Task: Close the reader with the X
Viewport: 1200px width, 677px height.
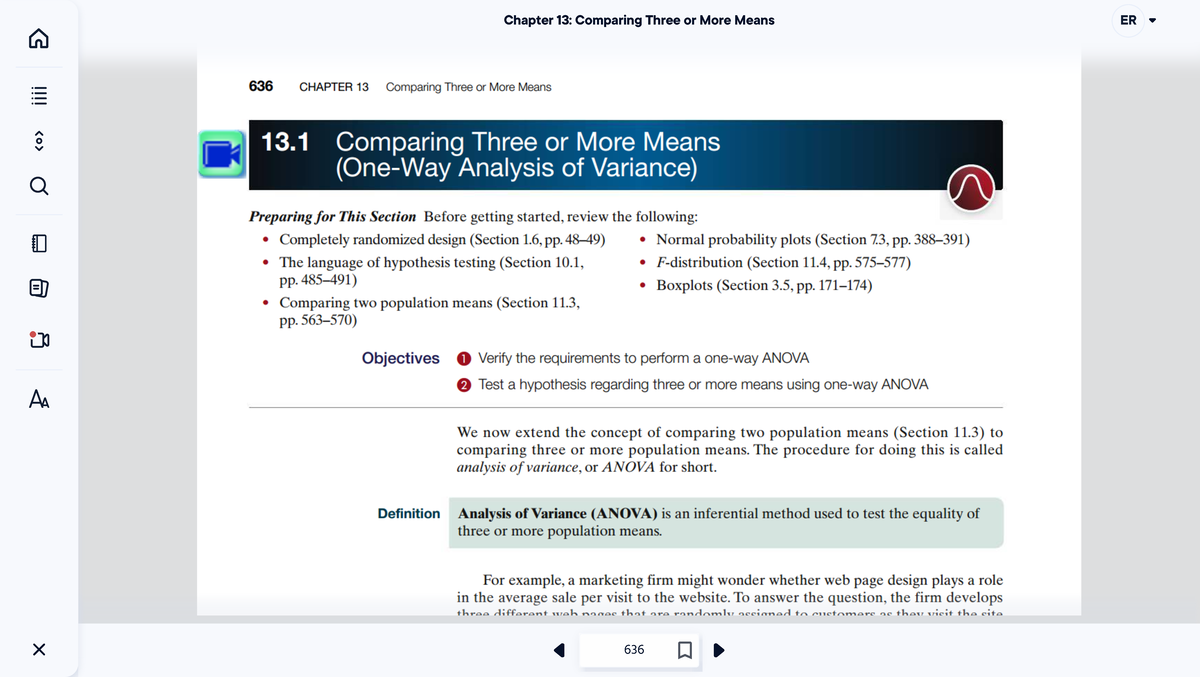Action: [38, 649]
